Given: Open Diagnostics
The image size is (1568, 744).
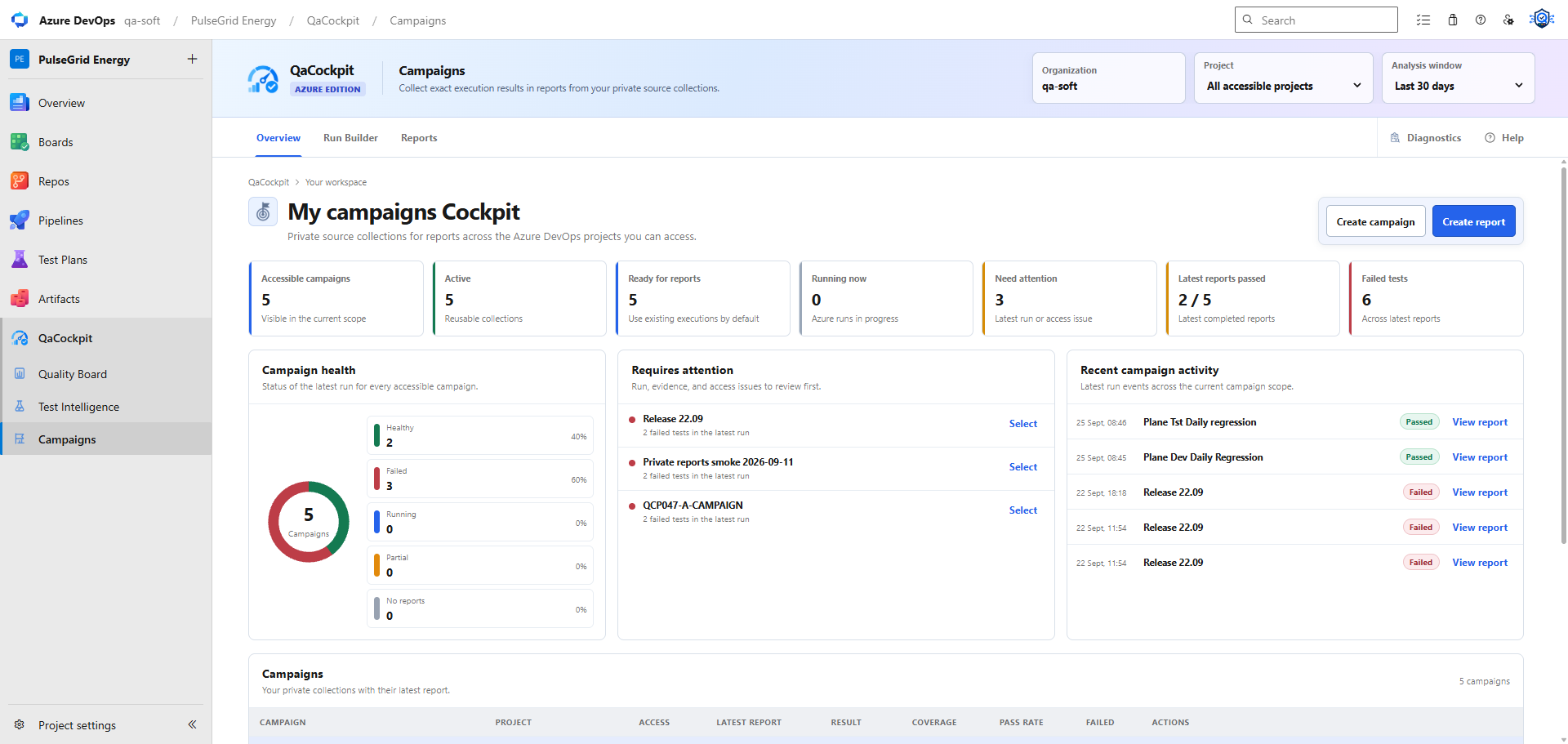Looking at the screenshot, I should point(1426,138).
